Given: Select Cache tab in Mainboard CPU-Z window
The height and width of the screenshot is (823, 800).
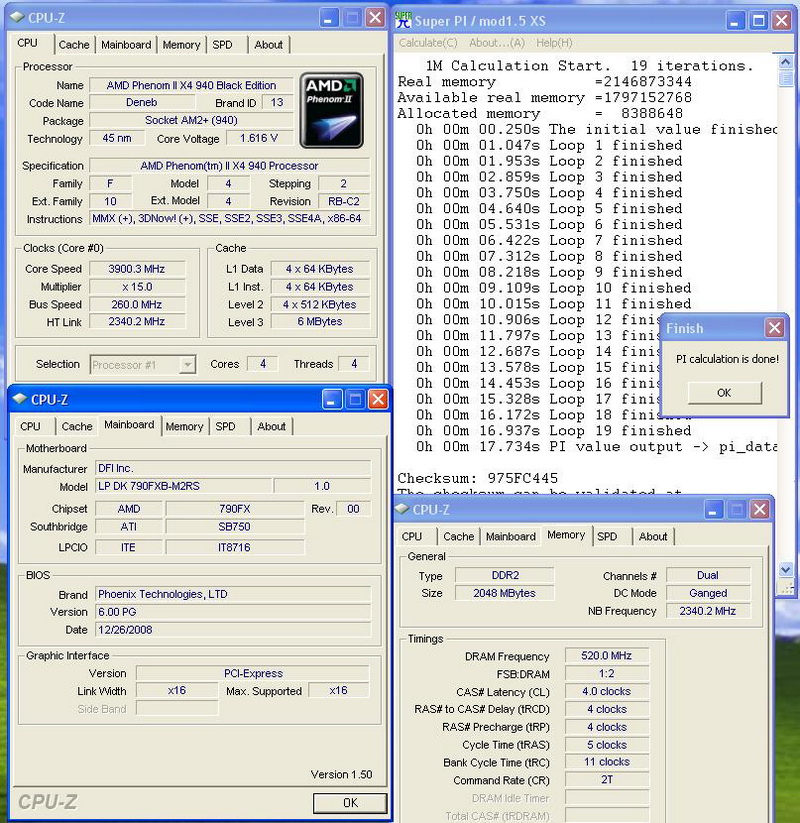Looking at the screenshot, I should coord(77,427).
